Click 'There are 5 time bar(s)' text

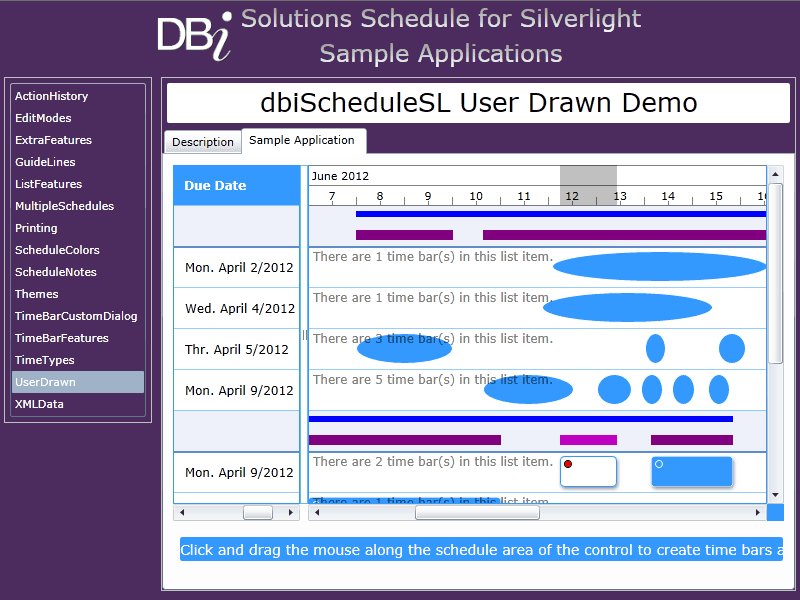[433, 380]
